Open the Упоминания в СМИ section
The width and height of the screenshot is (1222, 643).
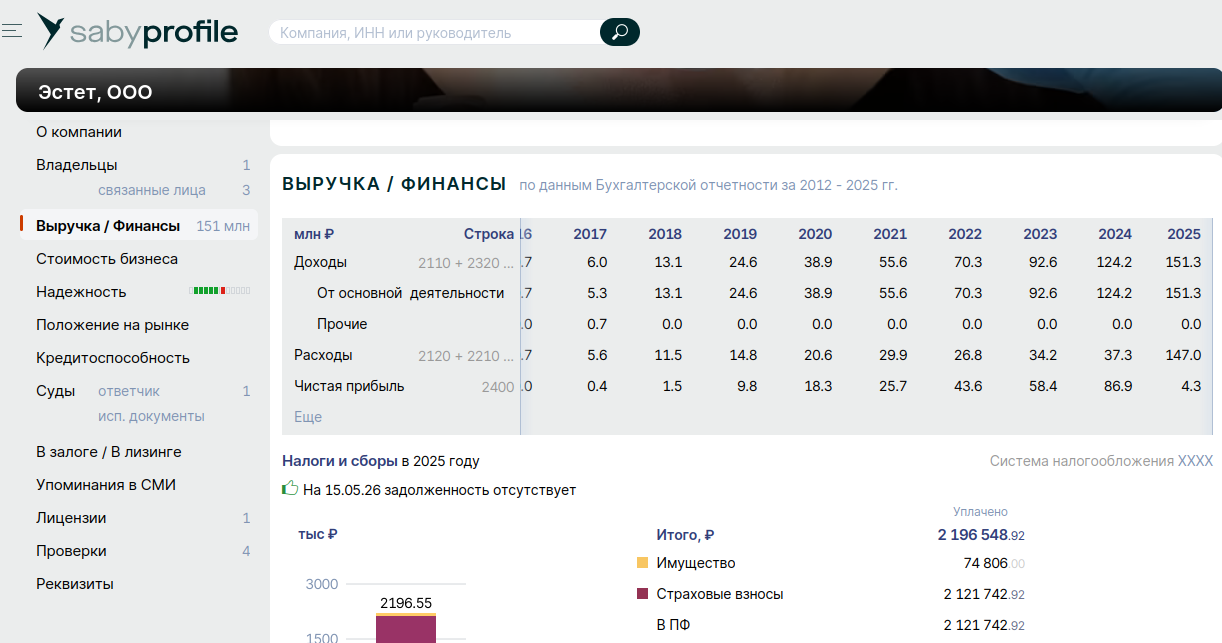coord(106,485)
